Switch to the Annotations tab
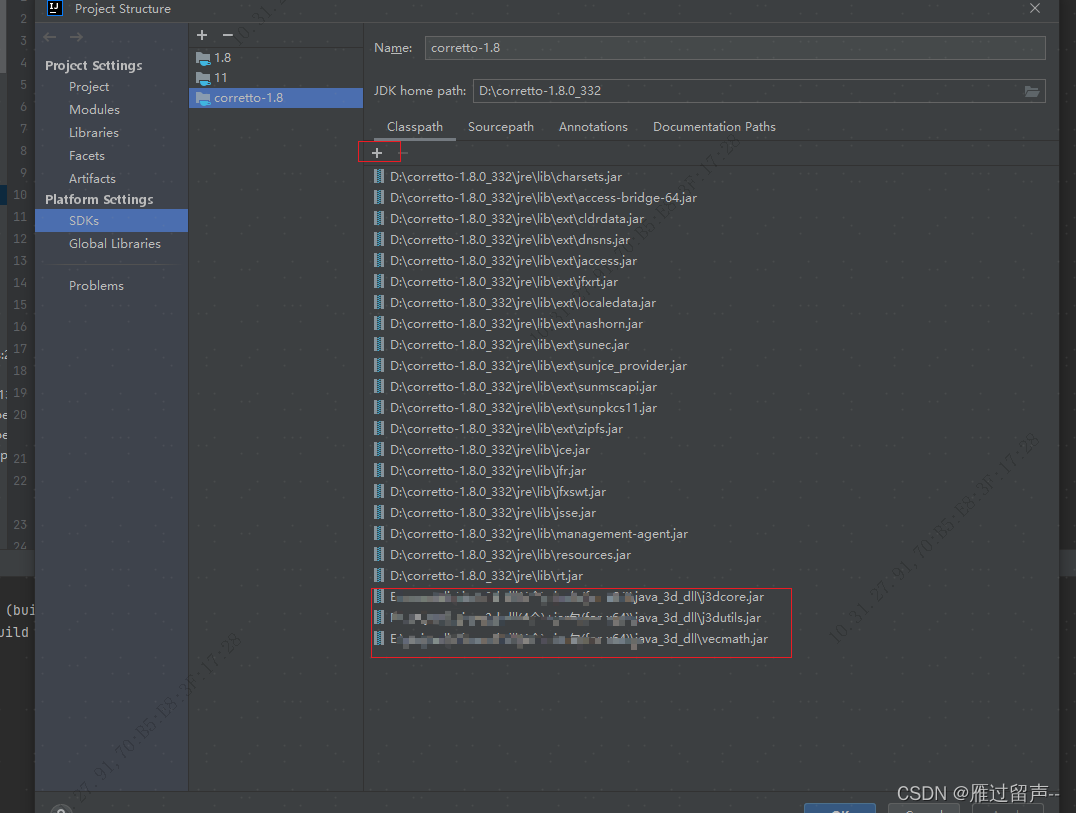Screen dimensions: 1076x813 click(x=593, y=127)
